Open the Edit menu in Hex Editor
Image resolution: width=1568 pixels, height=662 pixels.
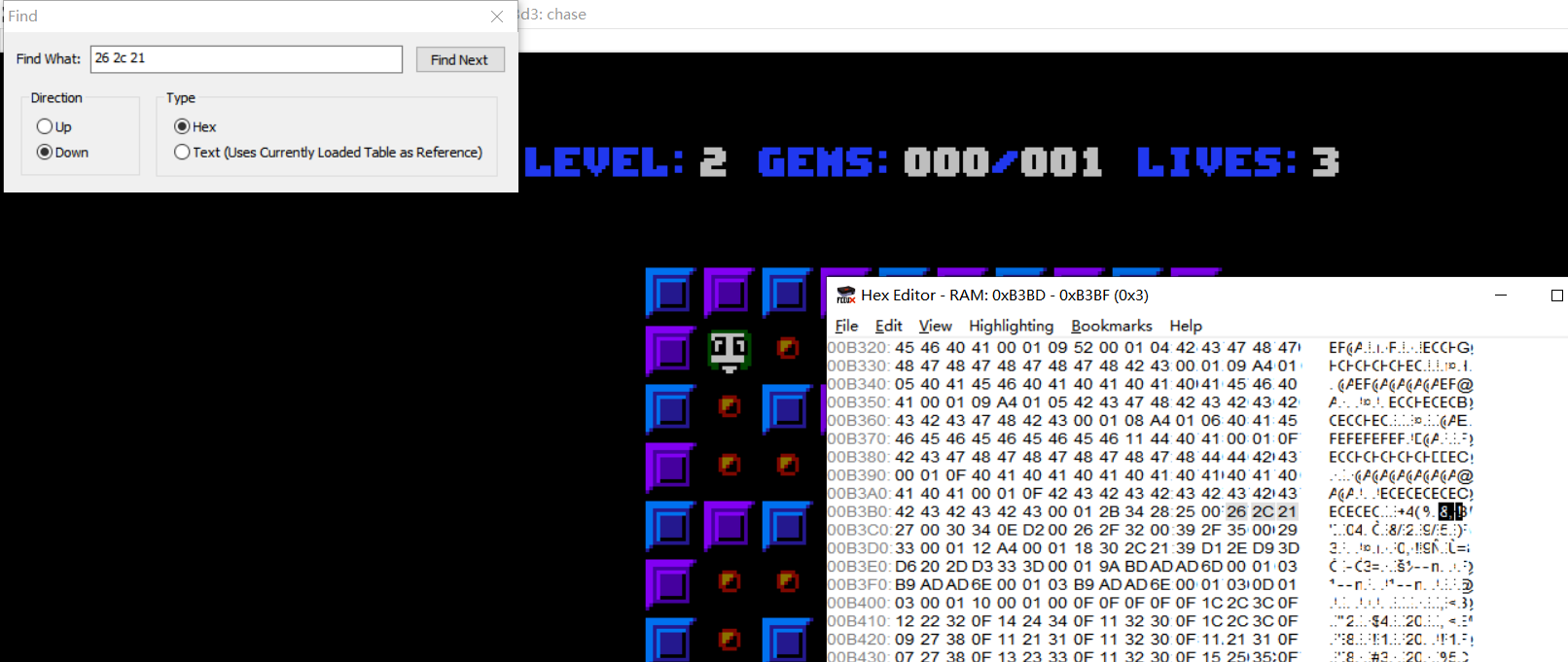pyautogui.click(x=888, y=326)
